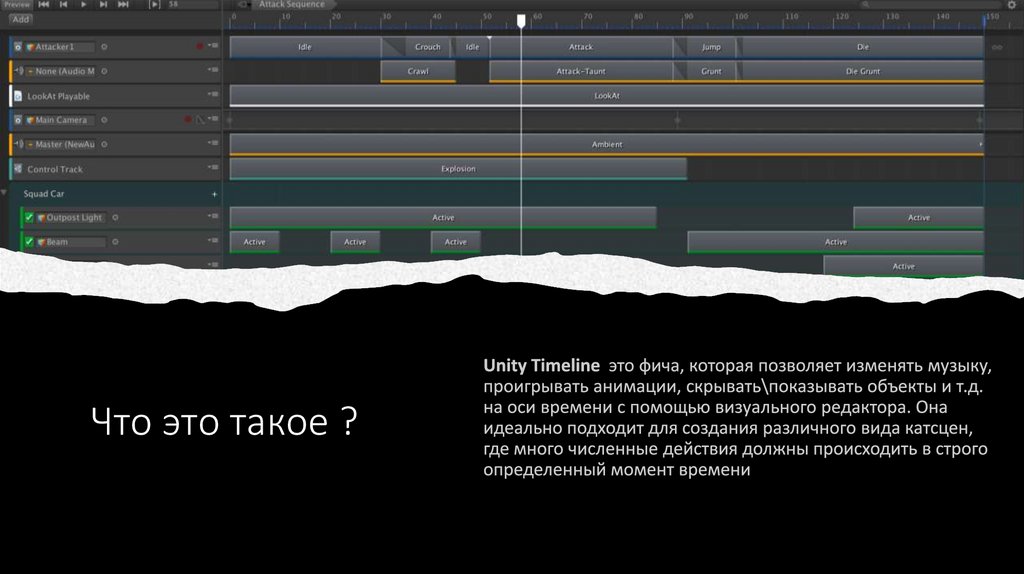Select the Attack-Taunt audio clip
The height and width of the screenshot is (574, 1024).
(581, 71)
